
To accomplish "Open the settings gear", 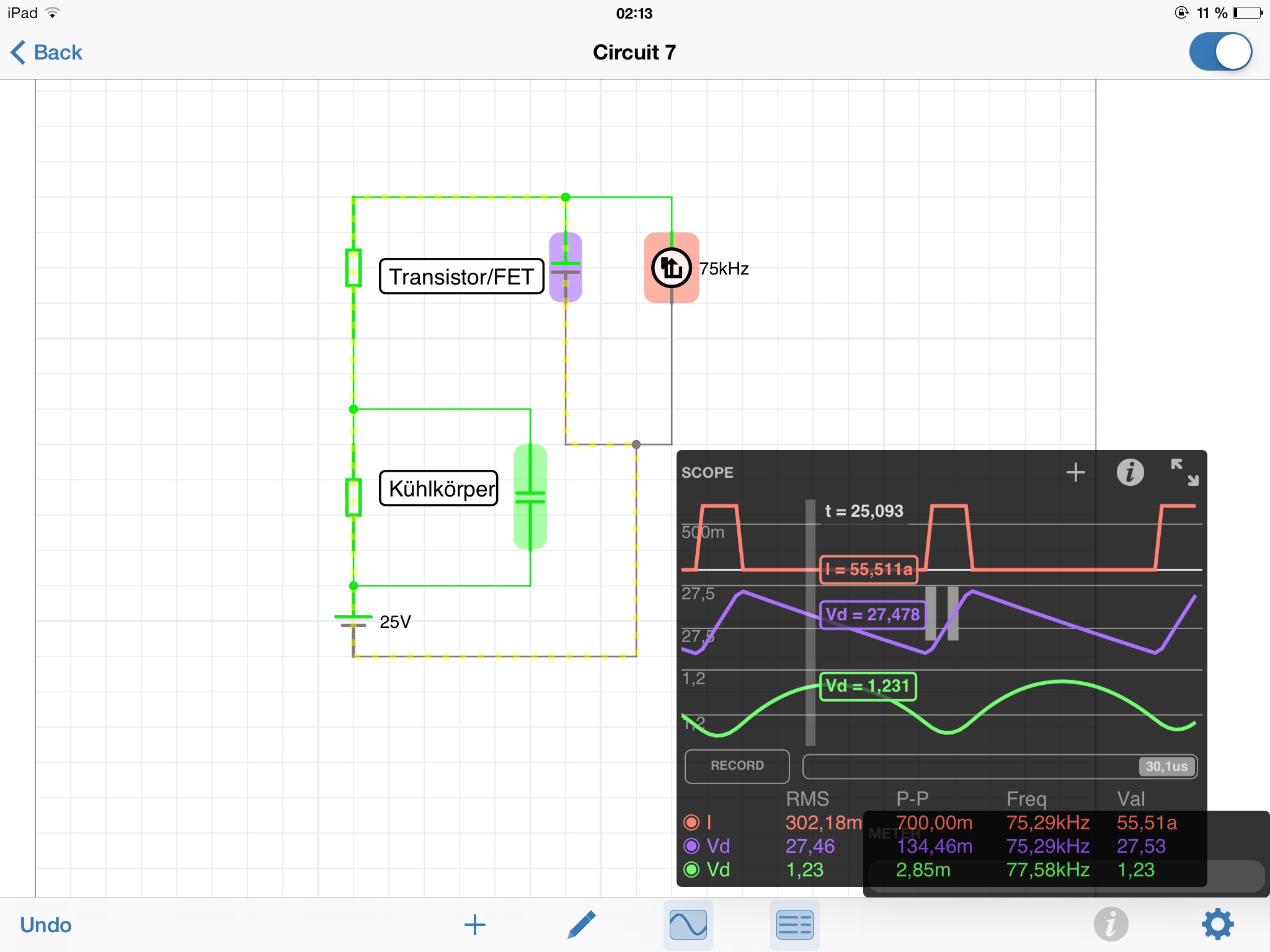I will (1217, 925).
